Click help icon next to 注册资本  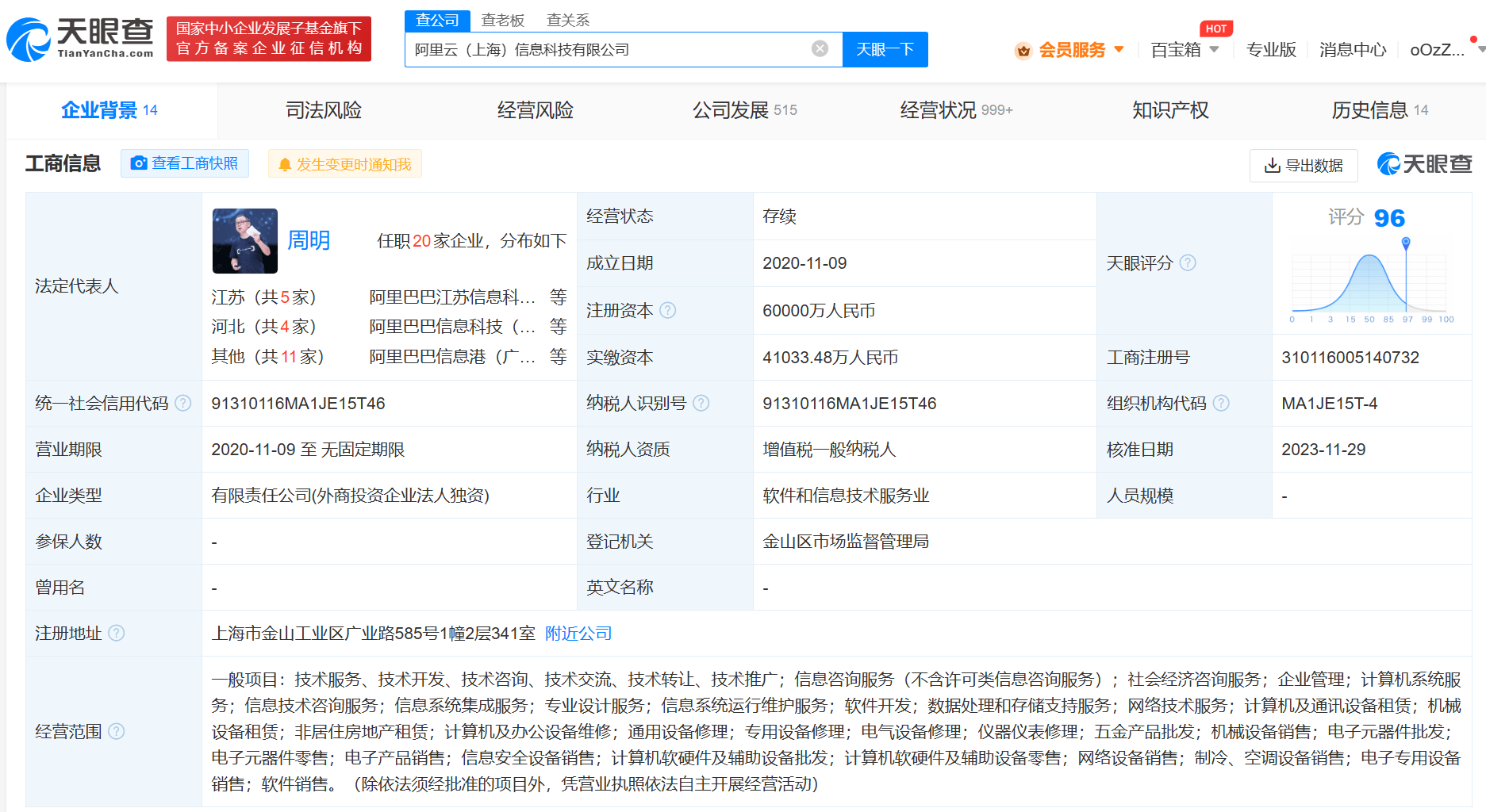click(x=668, y=310)
